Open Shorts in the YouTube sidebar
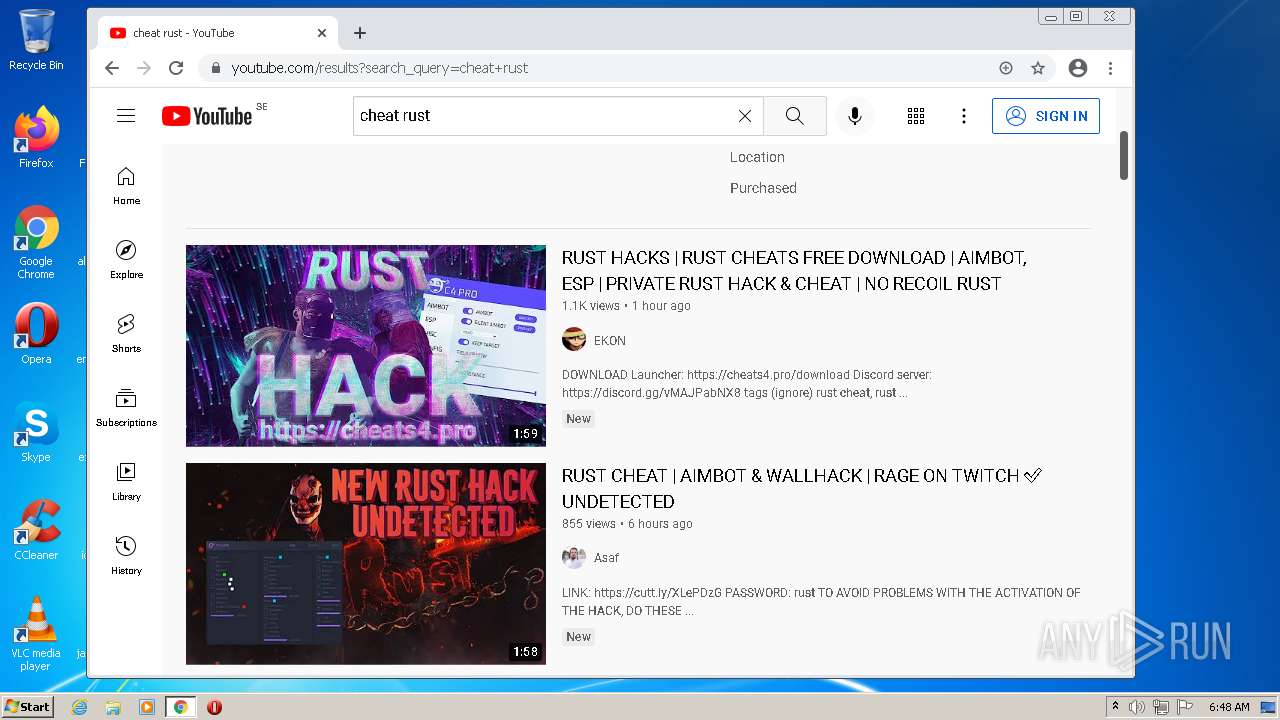 click(126, 334)
